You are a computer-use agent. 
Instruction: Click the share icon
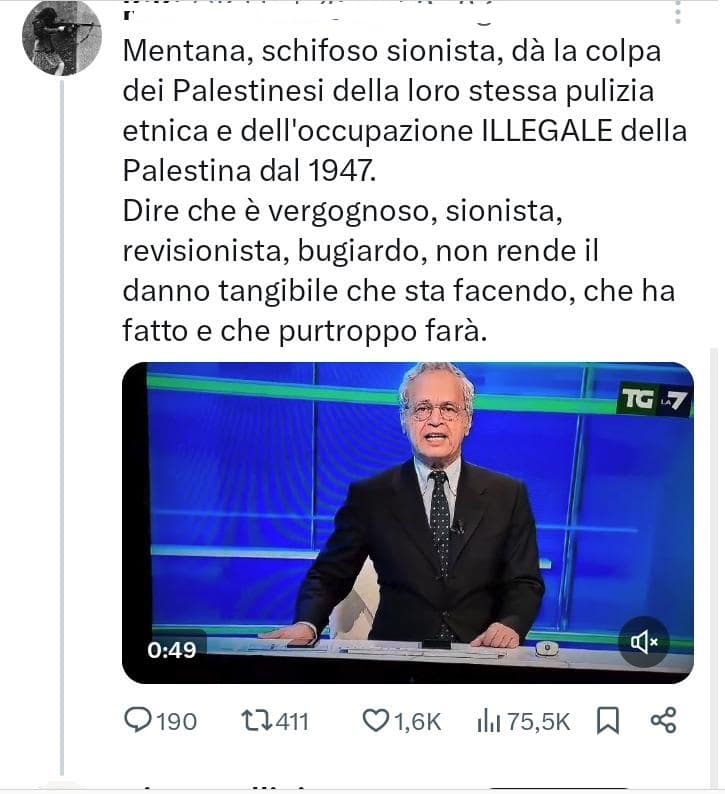[x=663, y=720]
